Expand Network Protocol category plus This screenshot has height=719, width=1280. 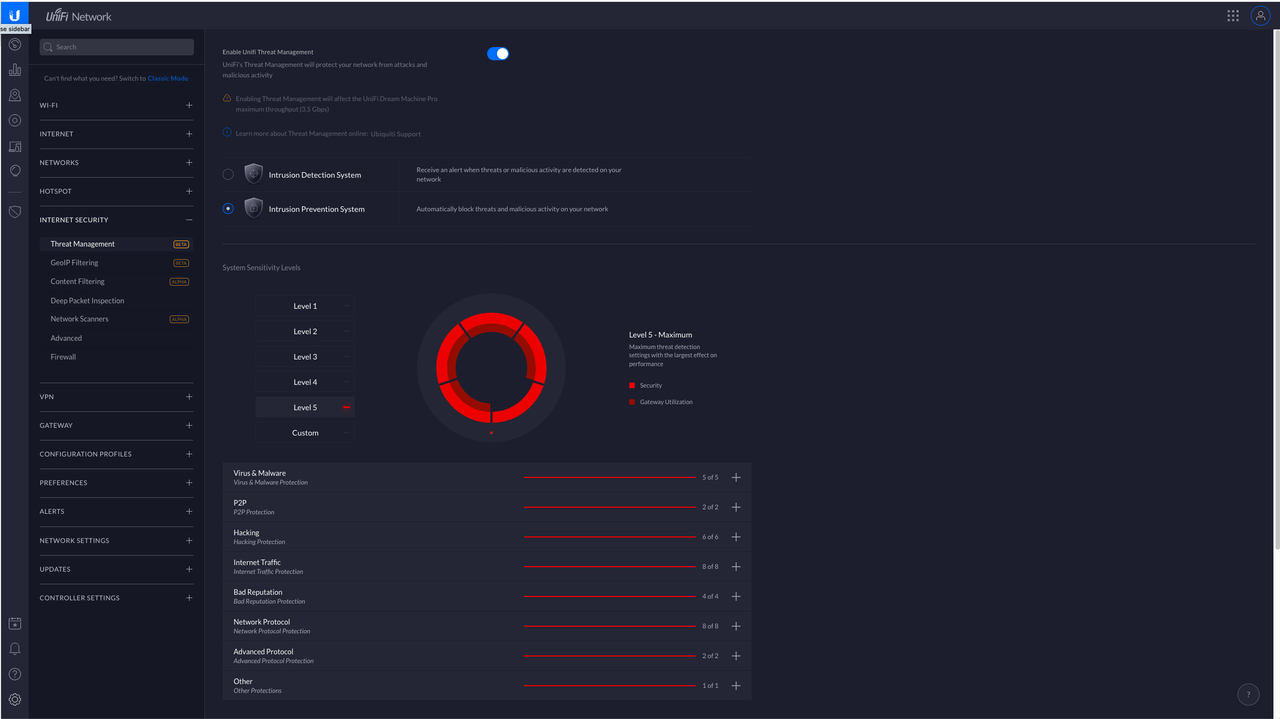[736, 626]
